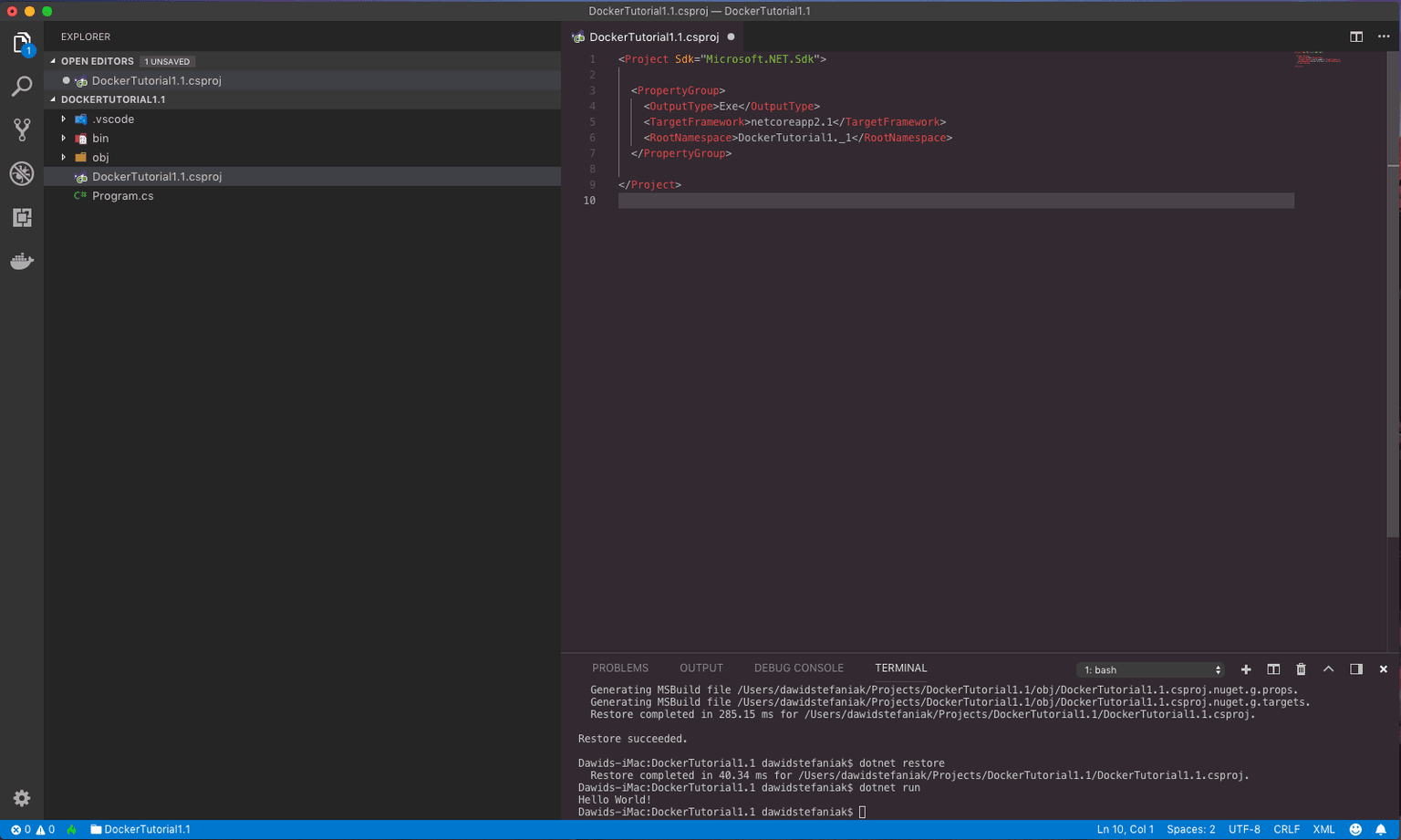Screen dimensions: 1401x840
Task: Open the Manage gear icon
Action: (22, 798)
